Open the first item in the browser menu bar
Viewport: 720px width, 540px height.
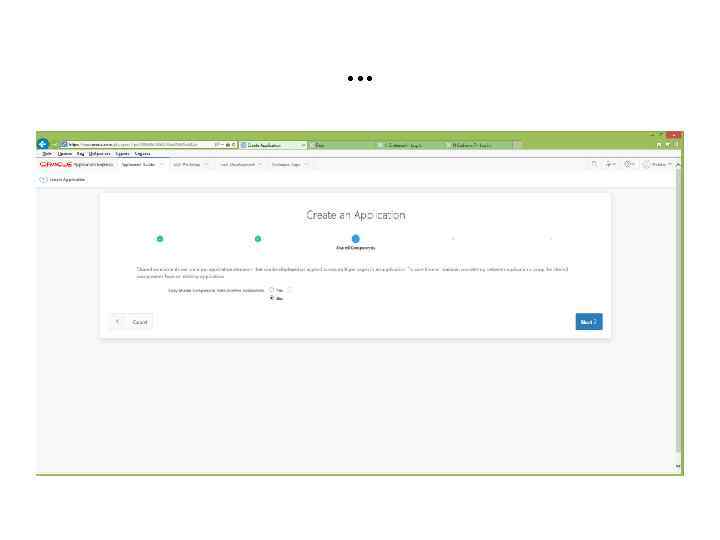(47, 154)
